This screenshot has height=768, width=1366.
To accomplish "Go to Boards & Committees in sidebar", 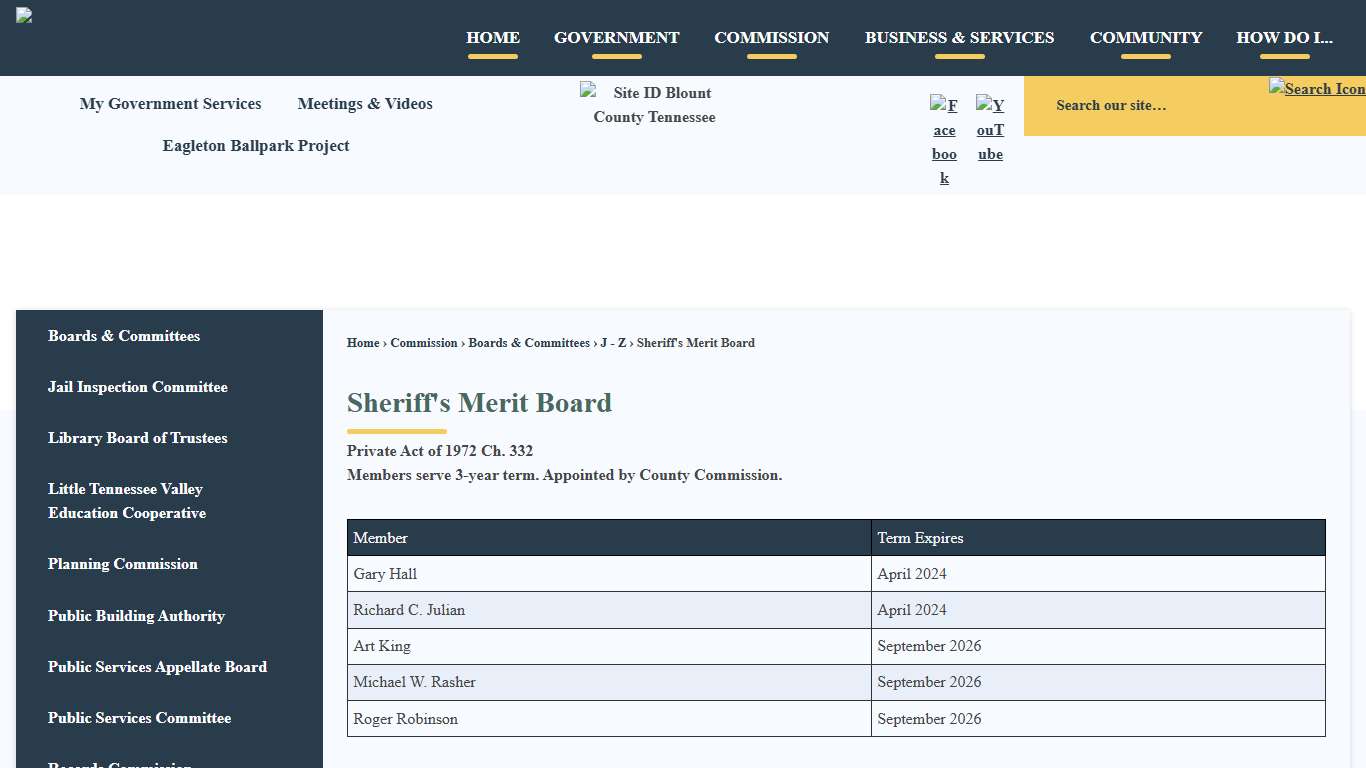I will [124, 336].
